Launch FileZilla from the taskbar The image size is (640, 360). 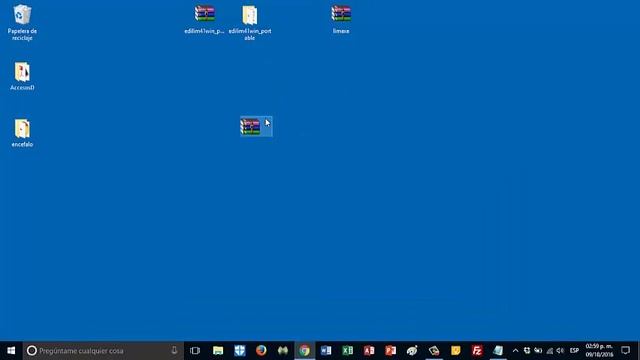(x=477, y=351)
